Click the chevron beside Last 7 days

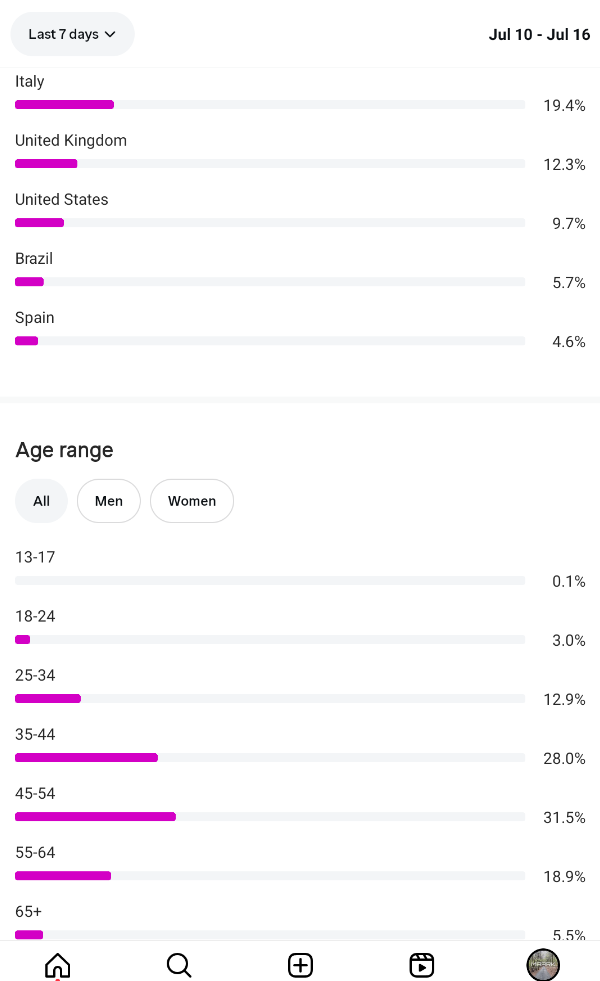[110, 34]
